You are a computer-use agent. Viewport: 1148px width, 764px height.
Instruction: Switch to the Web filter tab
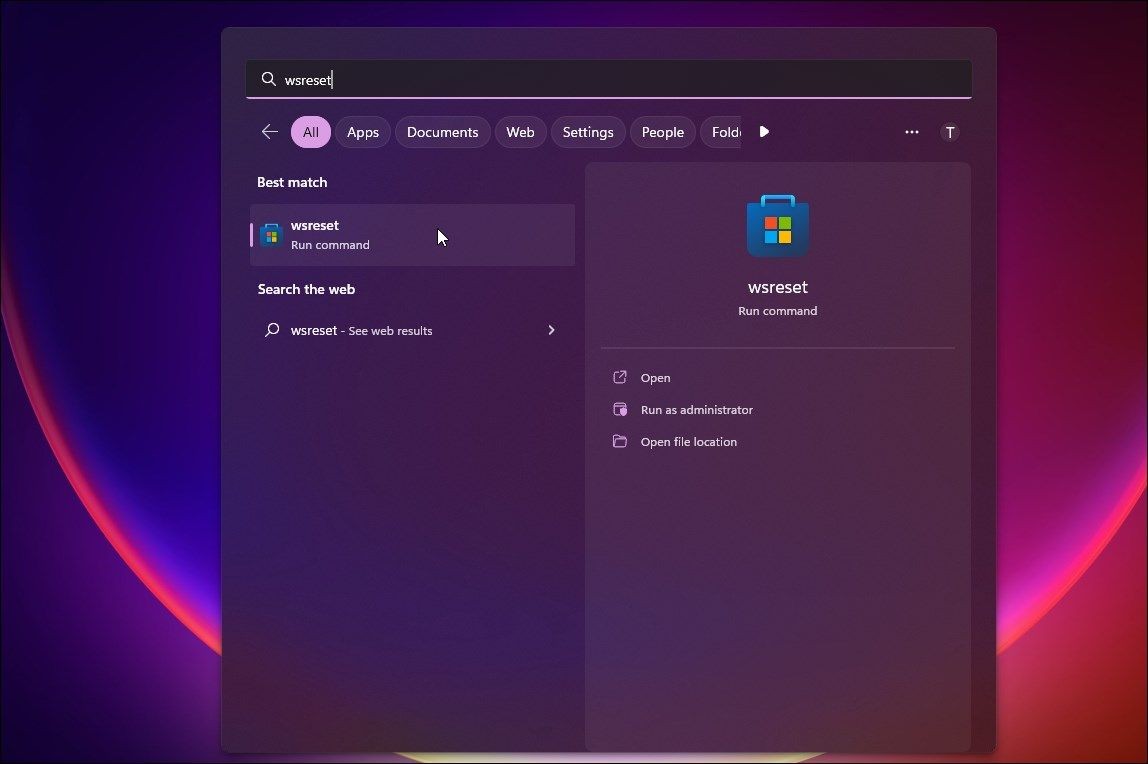tap(520, 132)
